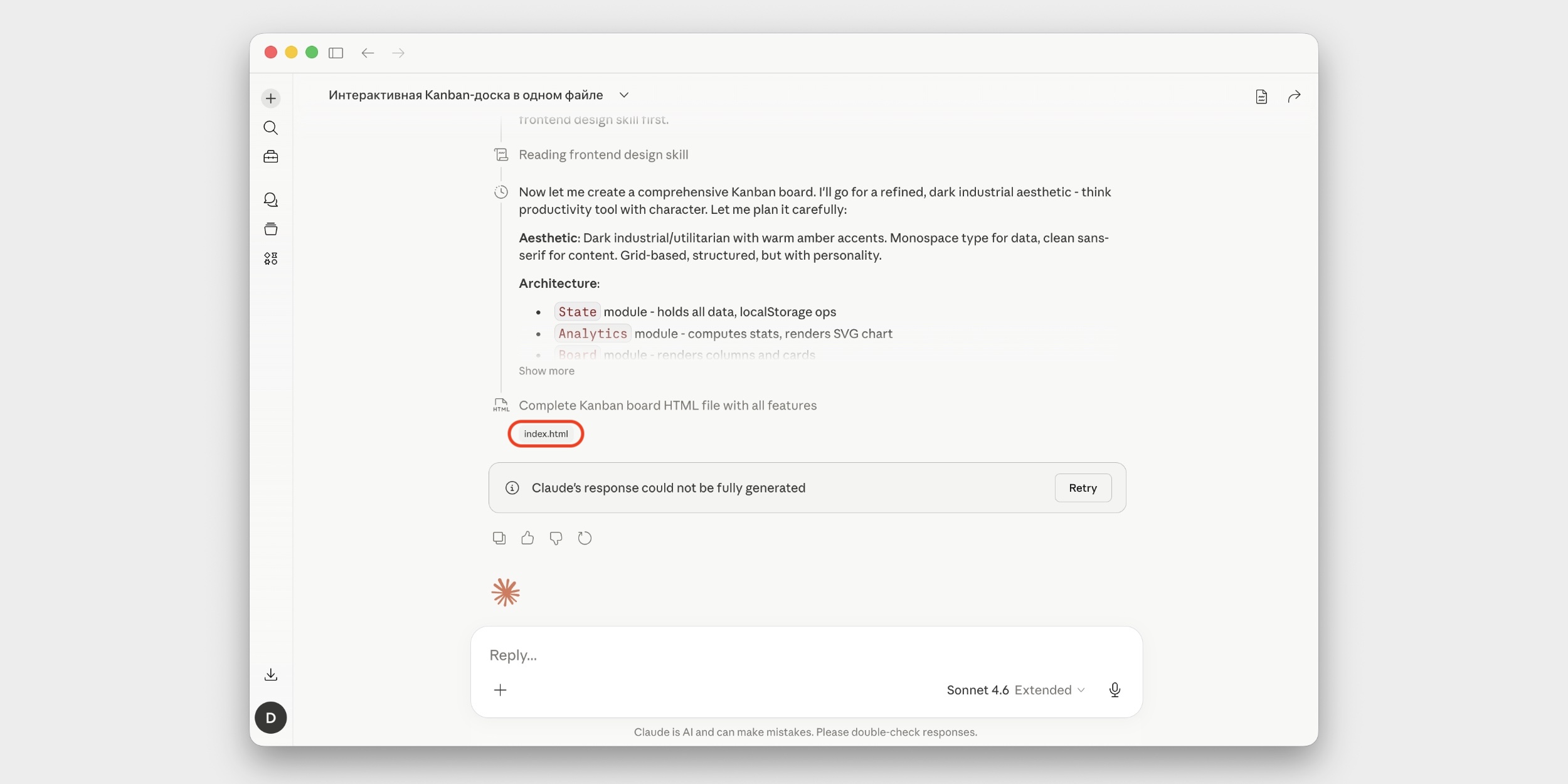Start a new chat with plus icon
This screenshot has height=784, width=1568.
(x=270, y=98)
